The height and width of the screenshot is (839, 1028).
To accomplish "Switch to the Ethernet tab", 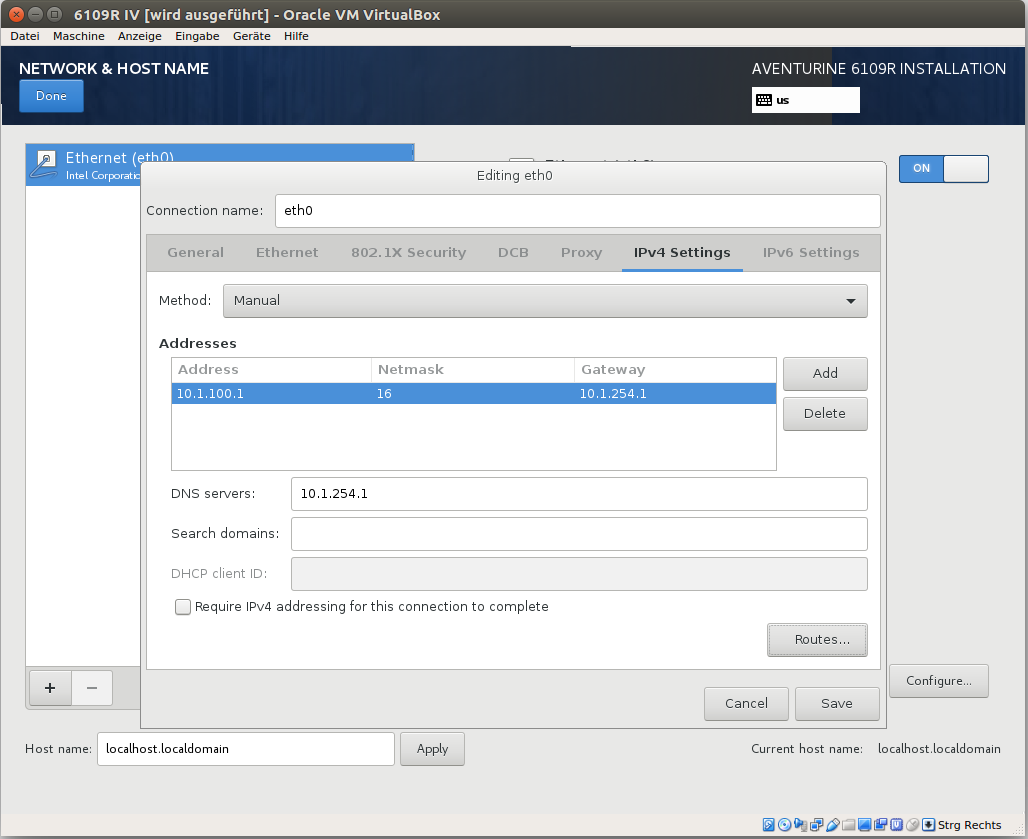I will click(287, 253).
